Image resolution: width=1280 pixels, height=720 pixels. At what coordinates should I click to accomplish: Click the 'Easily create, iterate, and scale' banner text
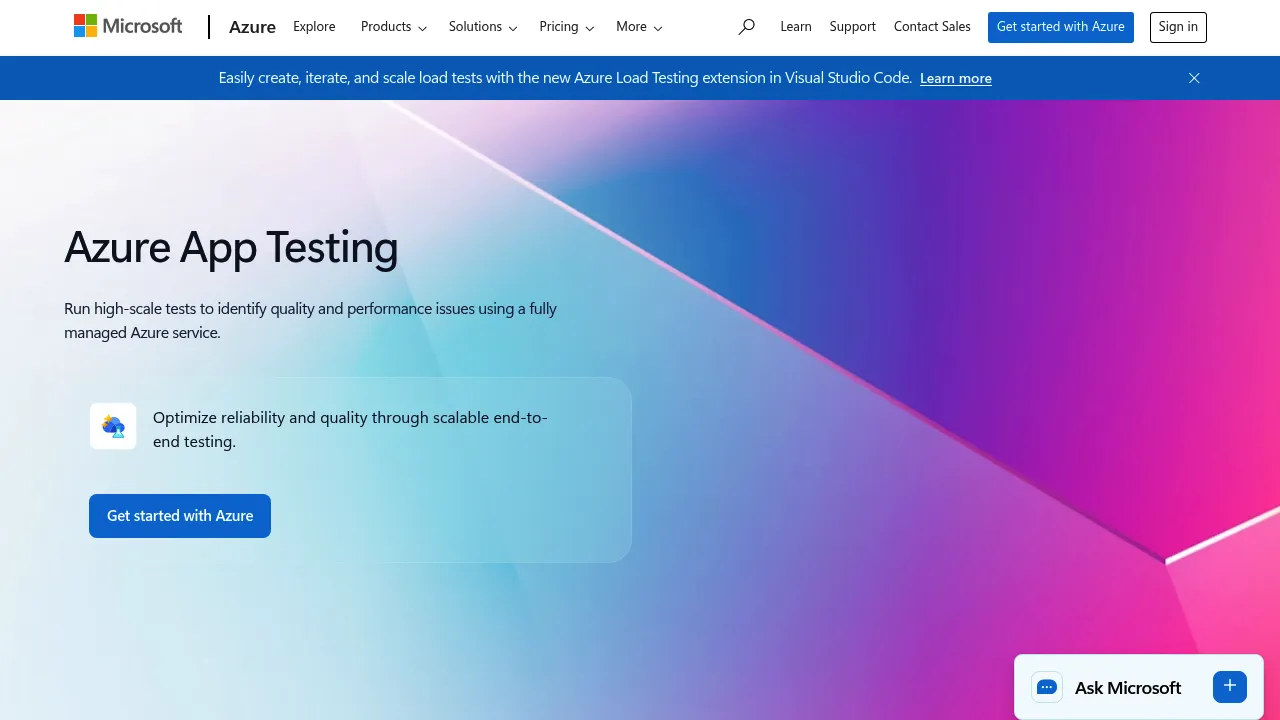[x=565, y=78]
